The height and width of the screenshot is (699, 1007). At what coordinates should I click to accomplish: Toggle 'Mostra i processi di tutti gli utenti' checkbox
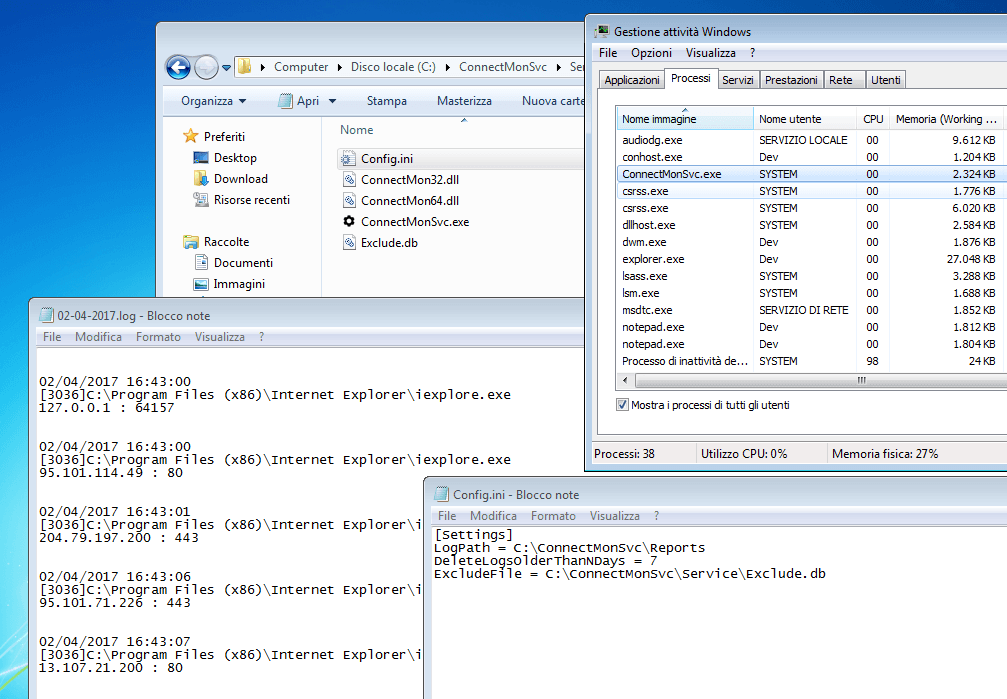pyautogui.click(x=622, y=405)
